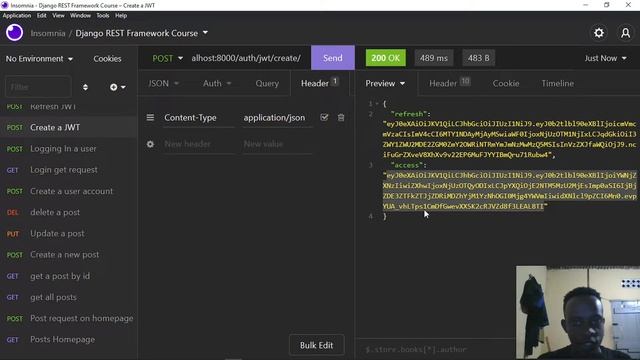This screenshot has width=640, height=360.
Task: Open the response Timeline tab
Action: (x=558, y=83)
